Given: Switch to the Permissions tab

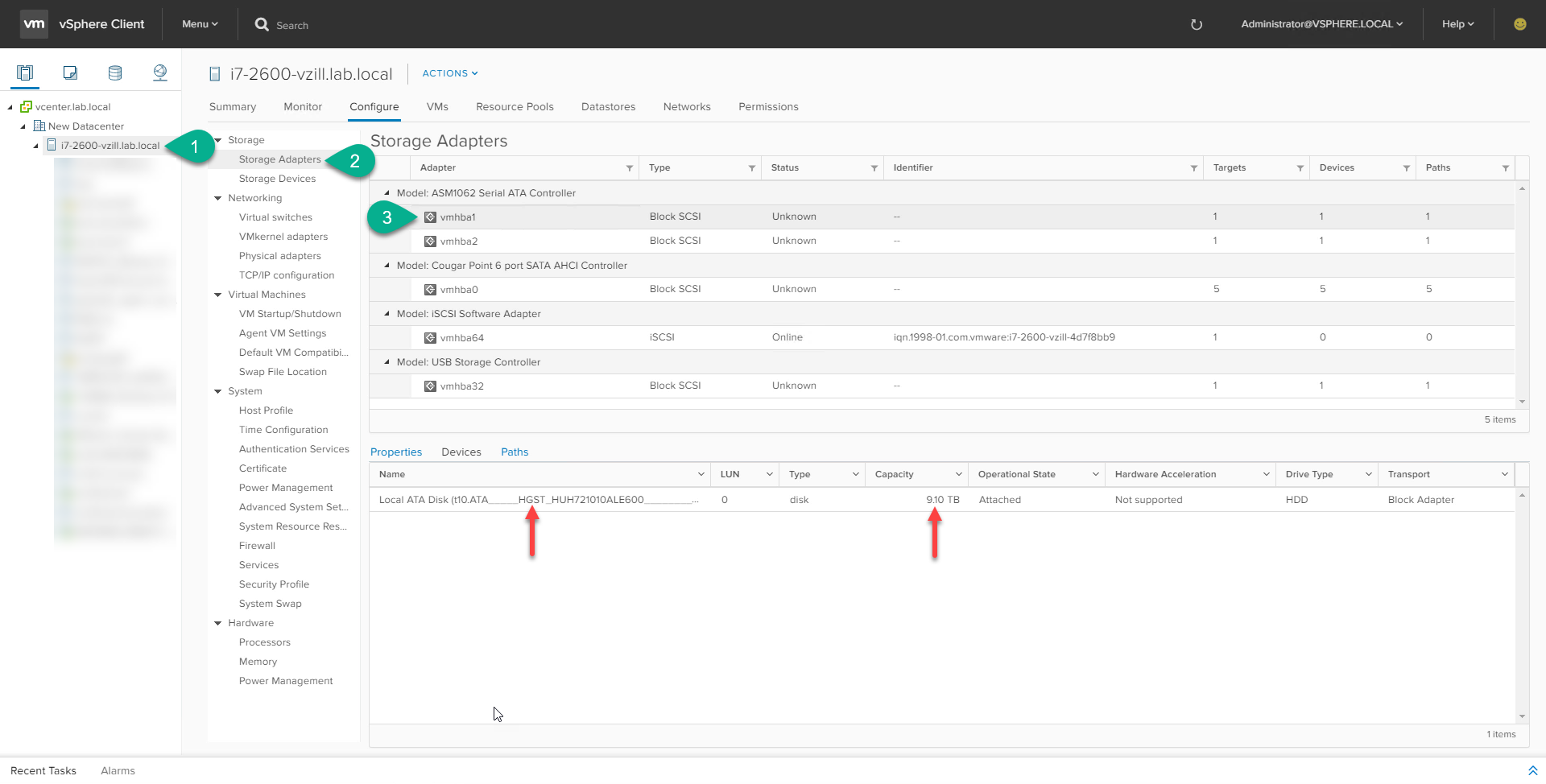Looking at the screenshot, I should pyautogui.click(x=769, y=106).
